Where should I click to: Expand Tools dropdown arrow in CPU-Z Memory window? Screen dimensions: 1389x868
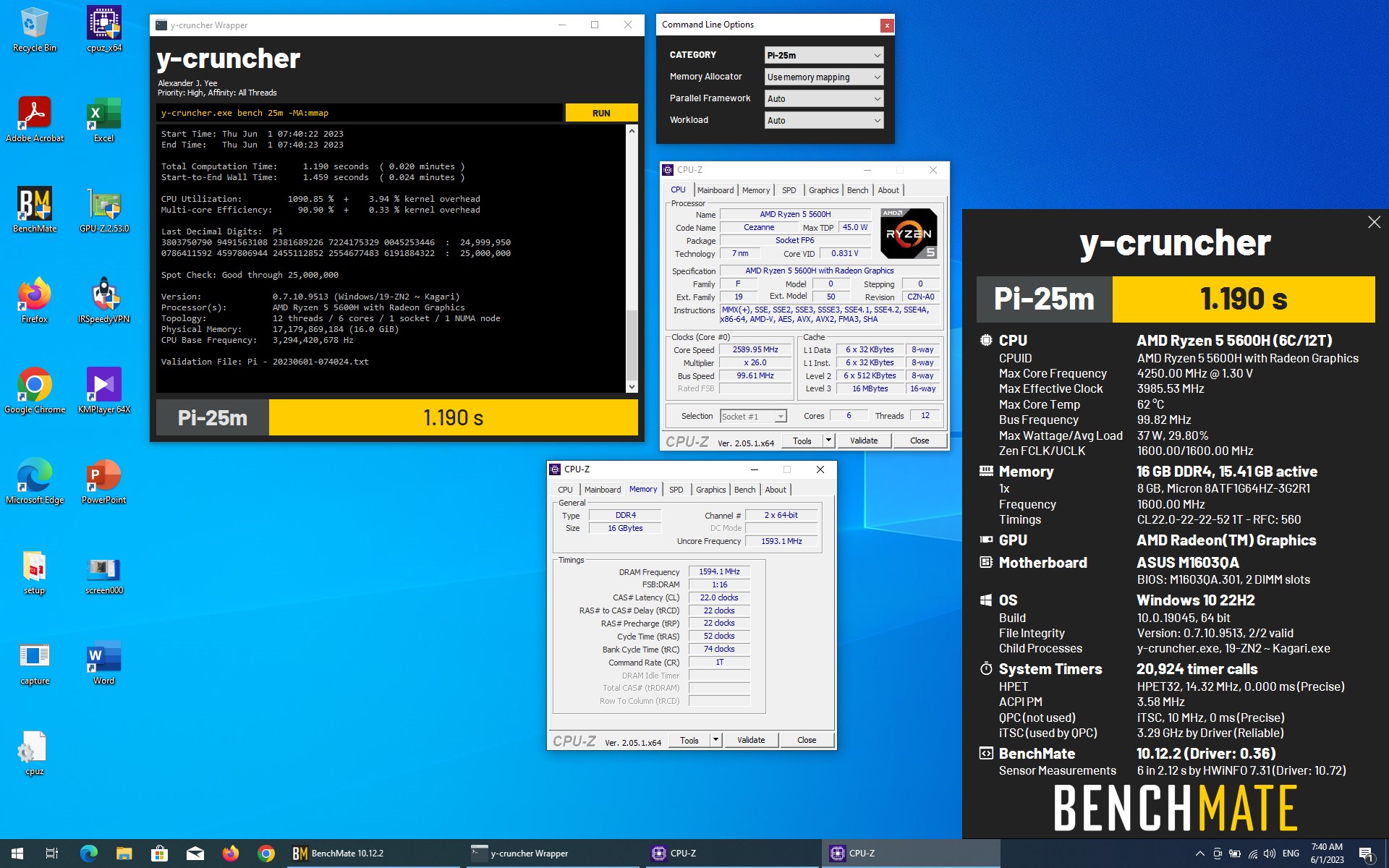point(715,739)
